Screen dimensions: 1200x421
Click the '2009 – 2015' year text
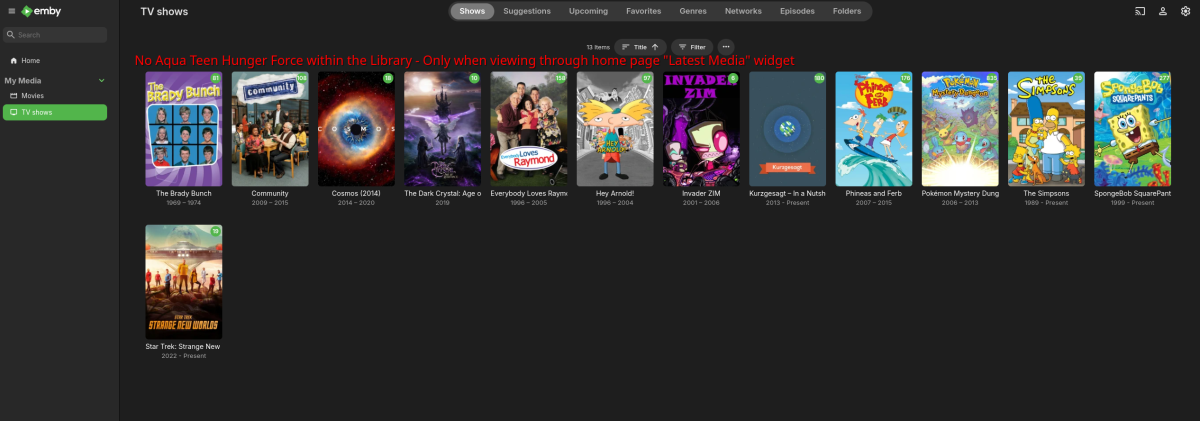(270, 202)
